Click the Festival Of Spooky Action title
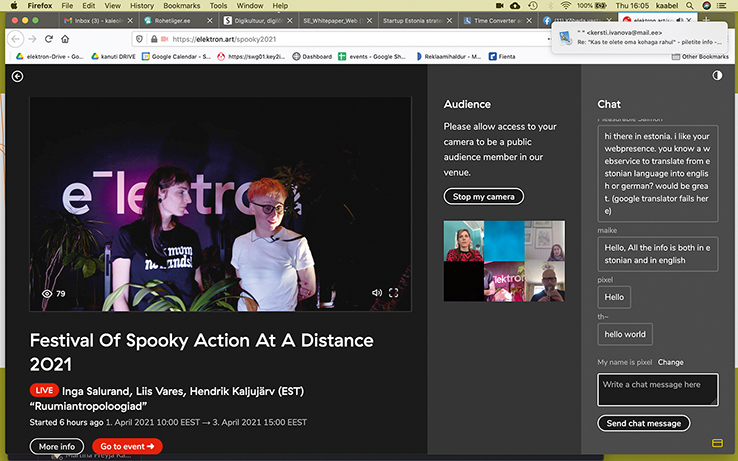Viewport: 738px width, 461px height. 201,352
